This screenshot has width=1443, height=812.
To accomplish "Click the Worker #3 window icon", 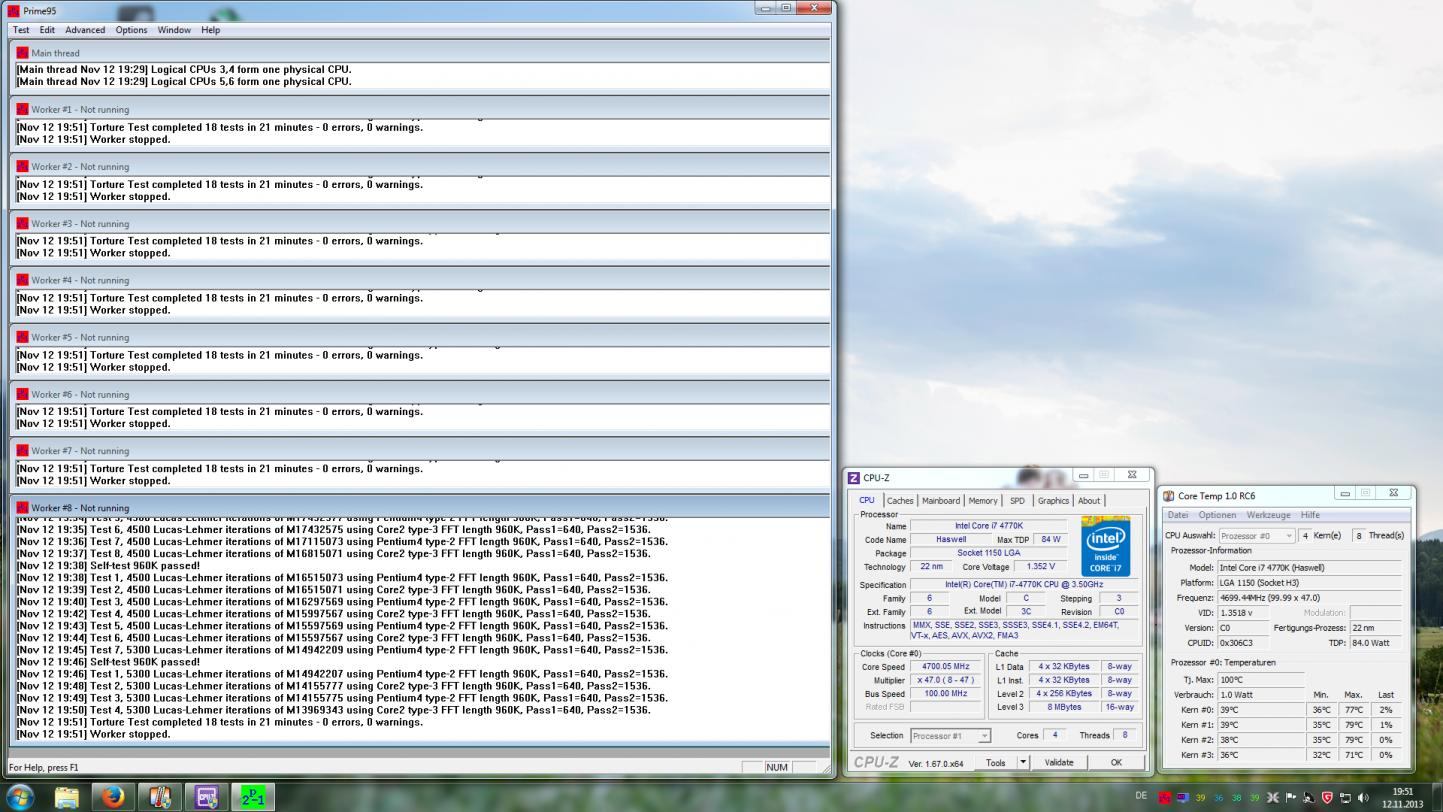I will 22,223.
